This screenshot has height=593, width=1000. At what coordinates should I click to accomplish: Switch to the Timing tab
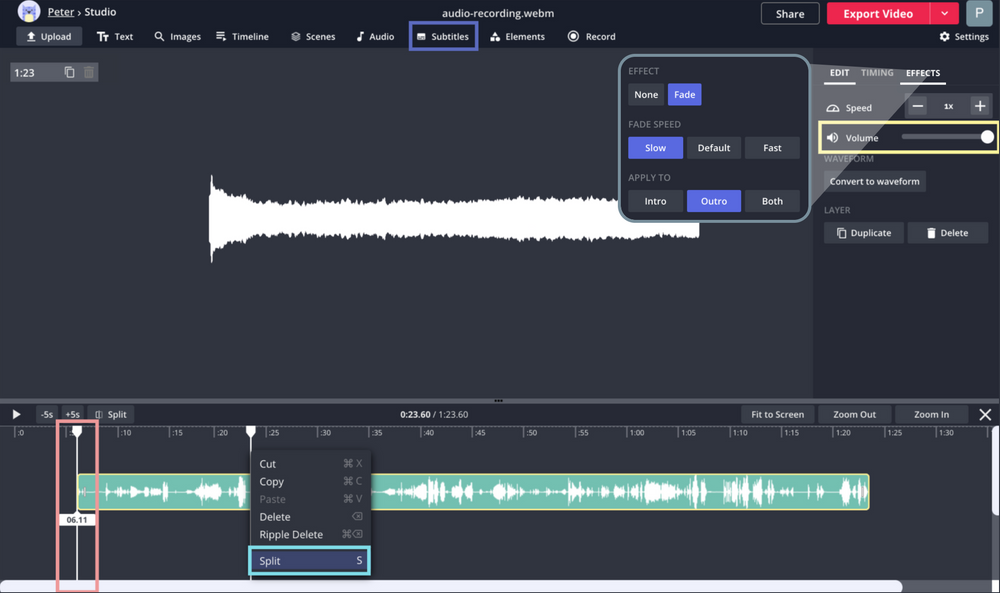[877, 72]
